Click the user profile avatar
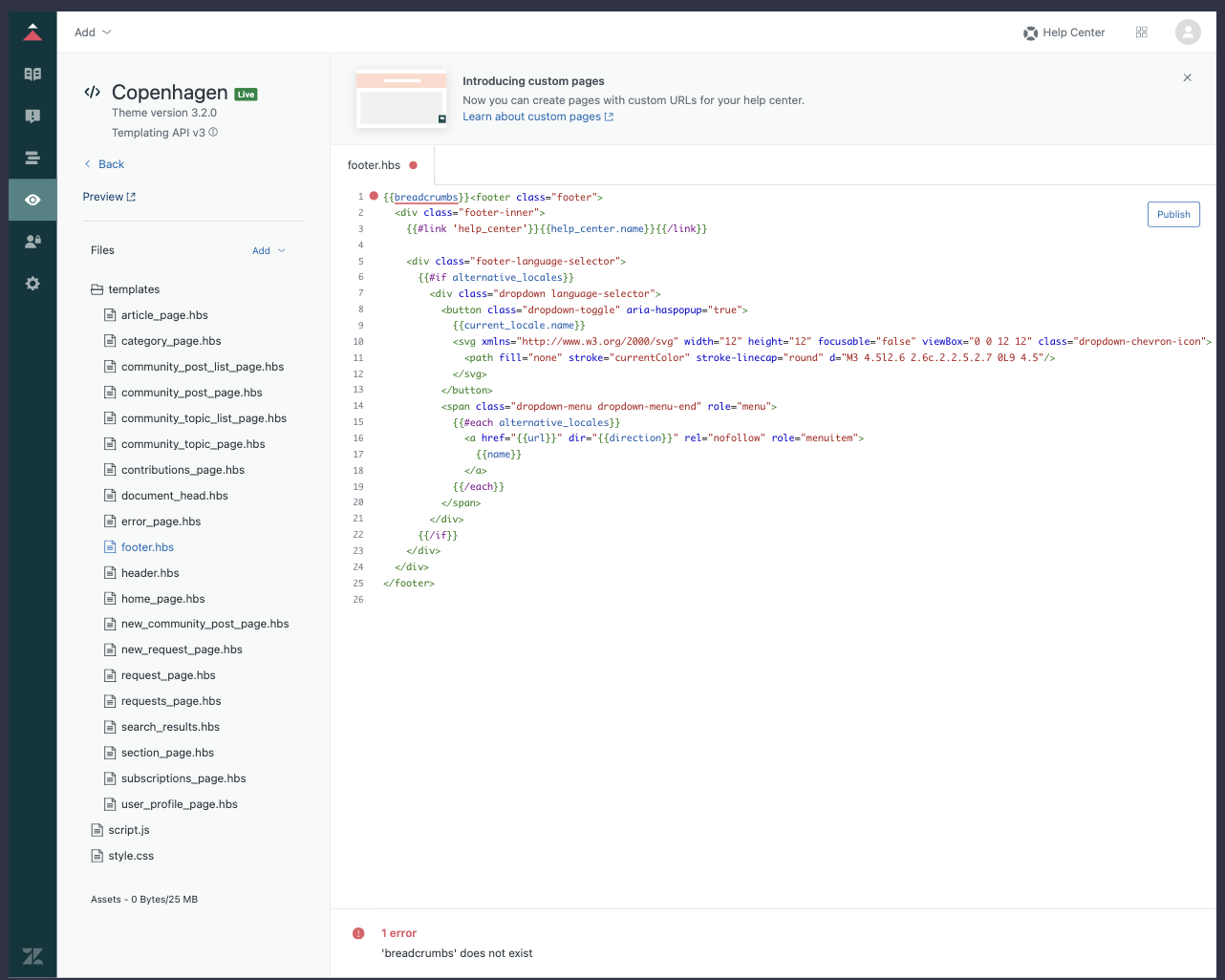Screen dimensions: 1225x980 tap(1188, 32)
